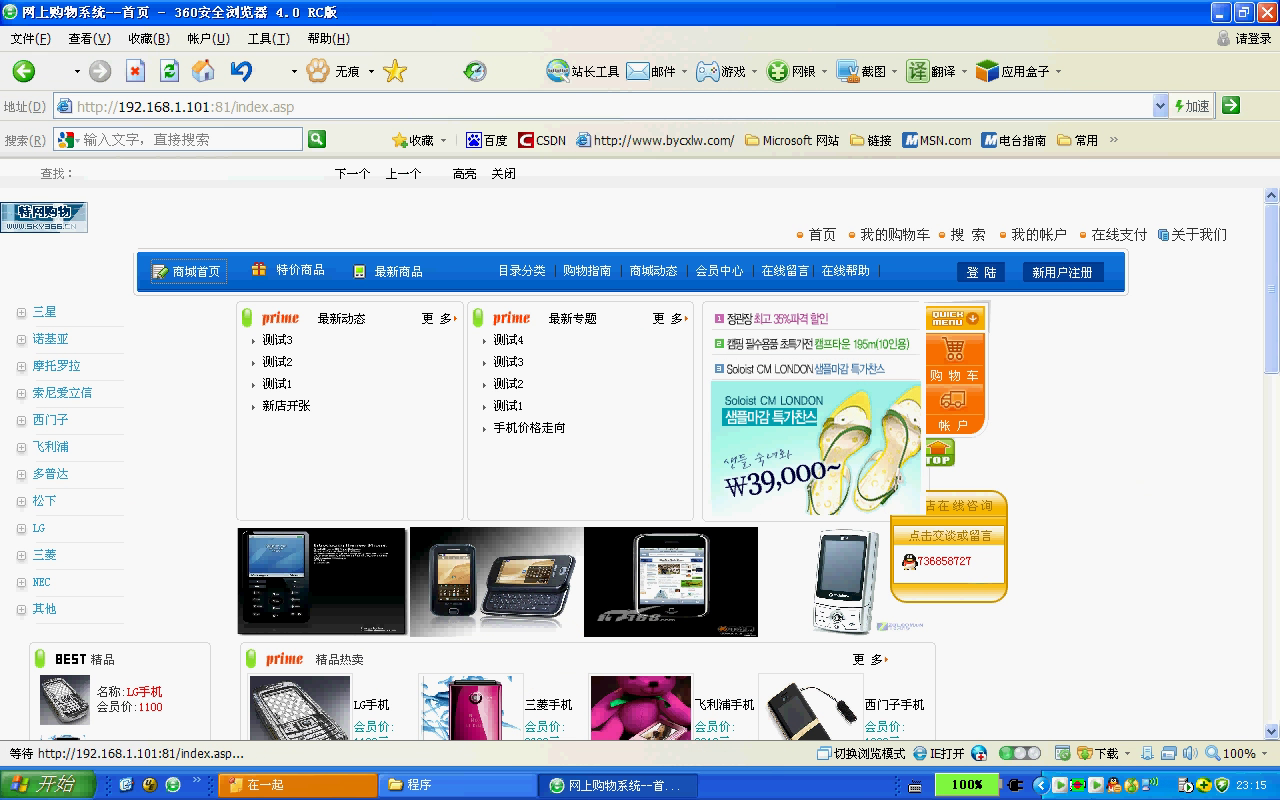Open the history clock icon in toolbar
1280x800 pixels.
click(475, 71)
